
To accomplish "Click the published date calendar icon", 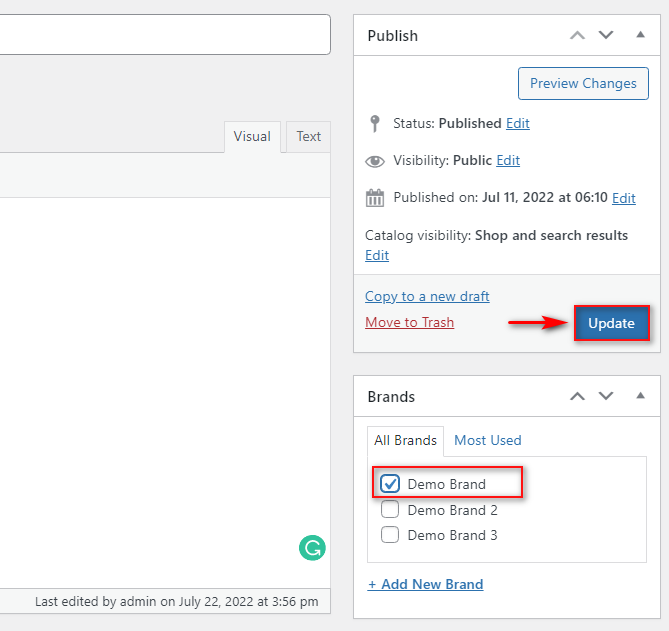I will click(375, 198).
